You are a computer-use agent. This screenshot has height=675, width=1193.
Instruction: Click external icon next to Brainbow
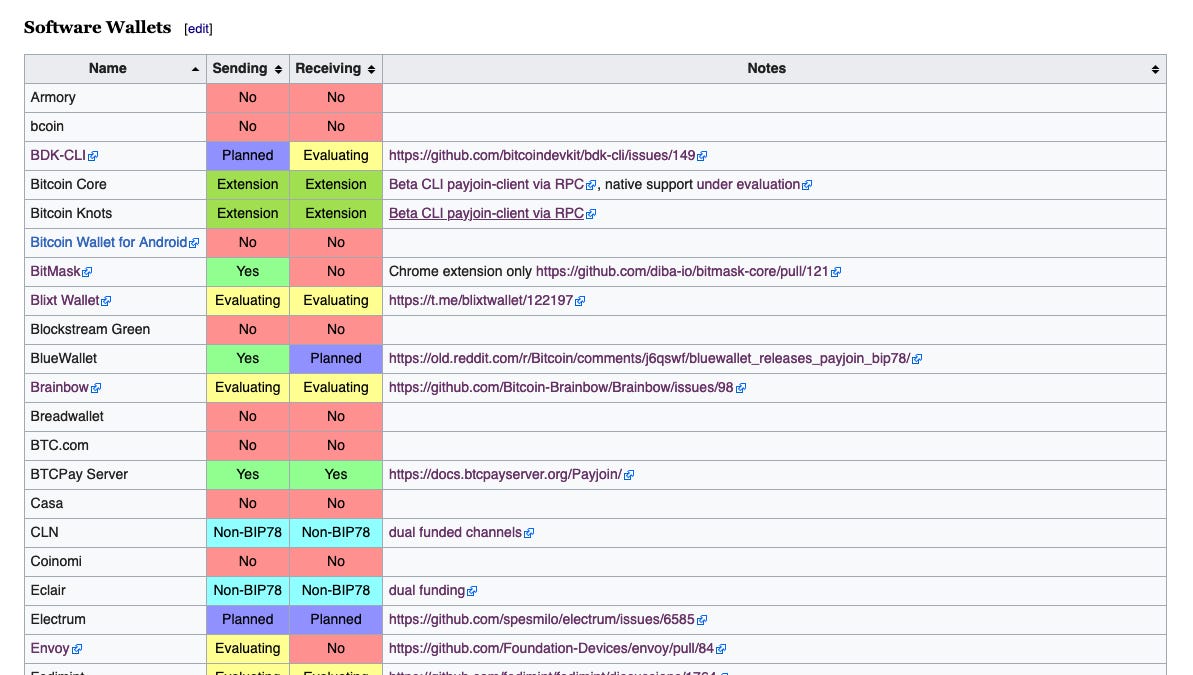(96, 387)
